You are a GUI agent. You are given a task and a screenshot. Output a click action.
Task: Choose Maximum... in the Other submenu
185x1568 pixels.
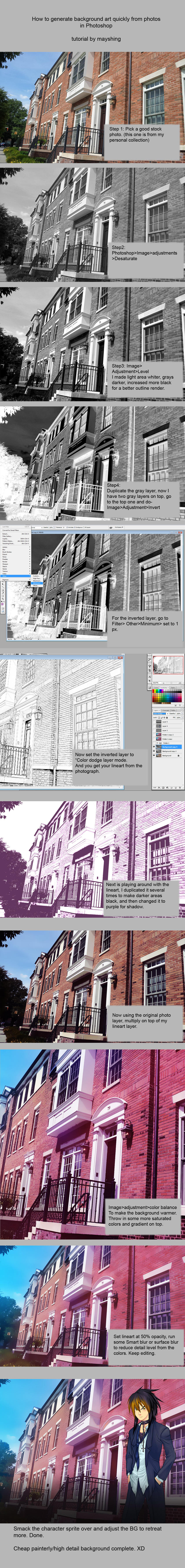[37, 581]
